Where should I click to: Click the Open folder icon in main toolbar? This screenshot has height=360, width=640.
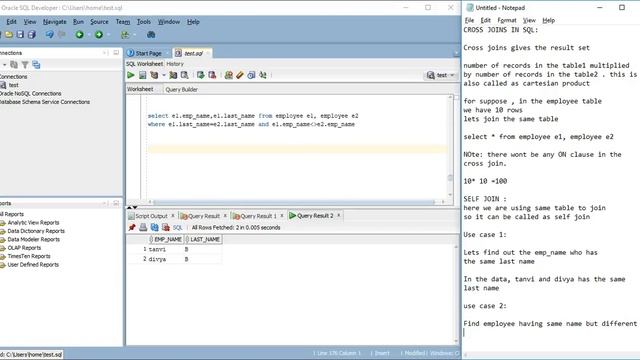pos(9,35)
